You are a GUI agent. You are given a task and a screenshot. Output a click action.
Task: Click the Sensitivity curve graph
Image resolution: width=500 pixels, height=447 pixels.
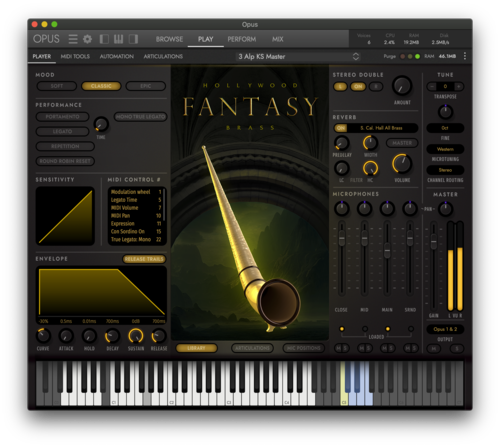65,216
